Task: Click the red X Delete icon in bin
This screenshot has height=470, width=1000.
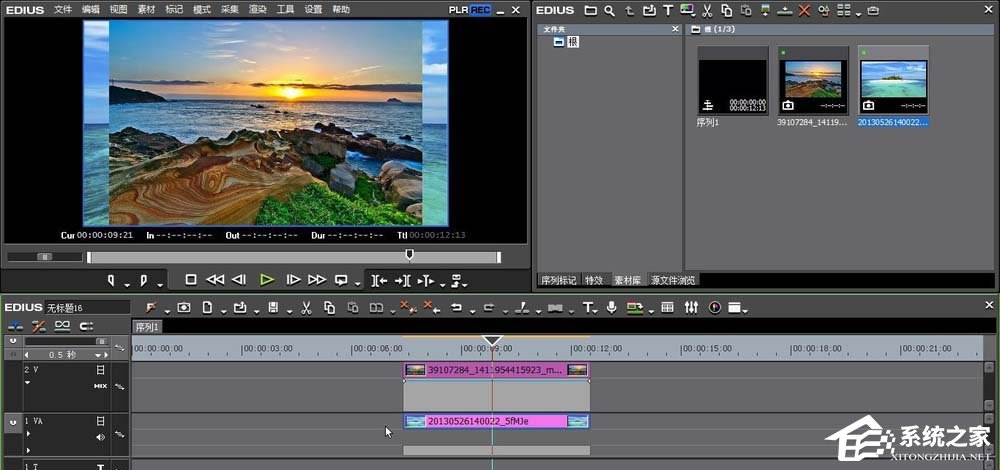Action: tap(804, 10)
